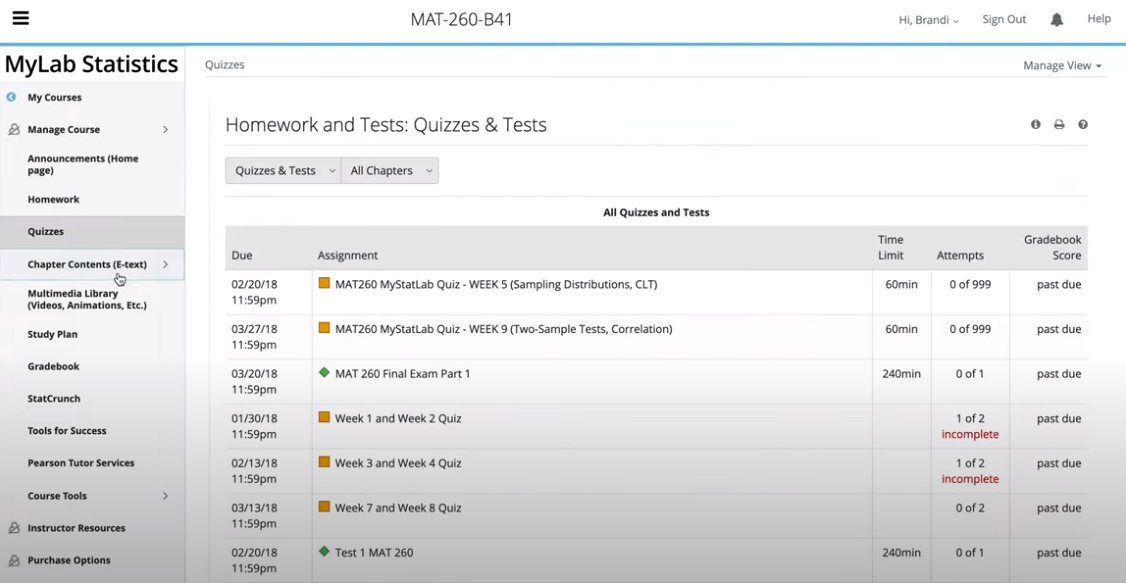Screen dimensions: 1126x583
Task: Select Homework in the sidebar
Action: pos(54,200)
